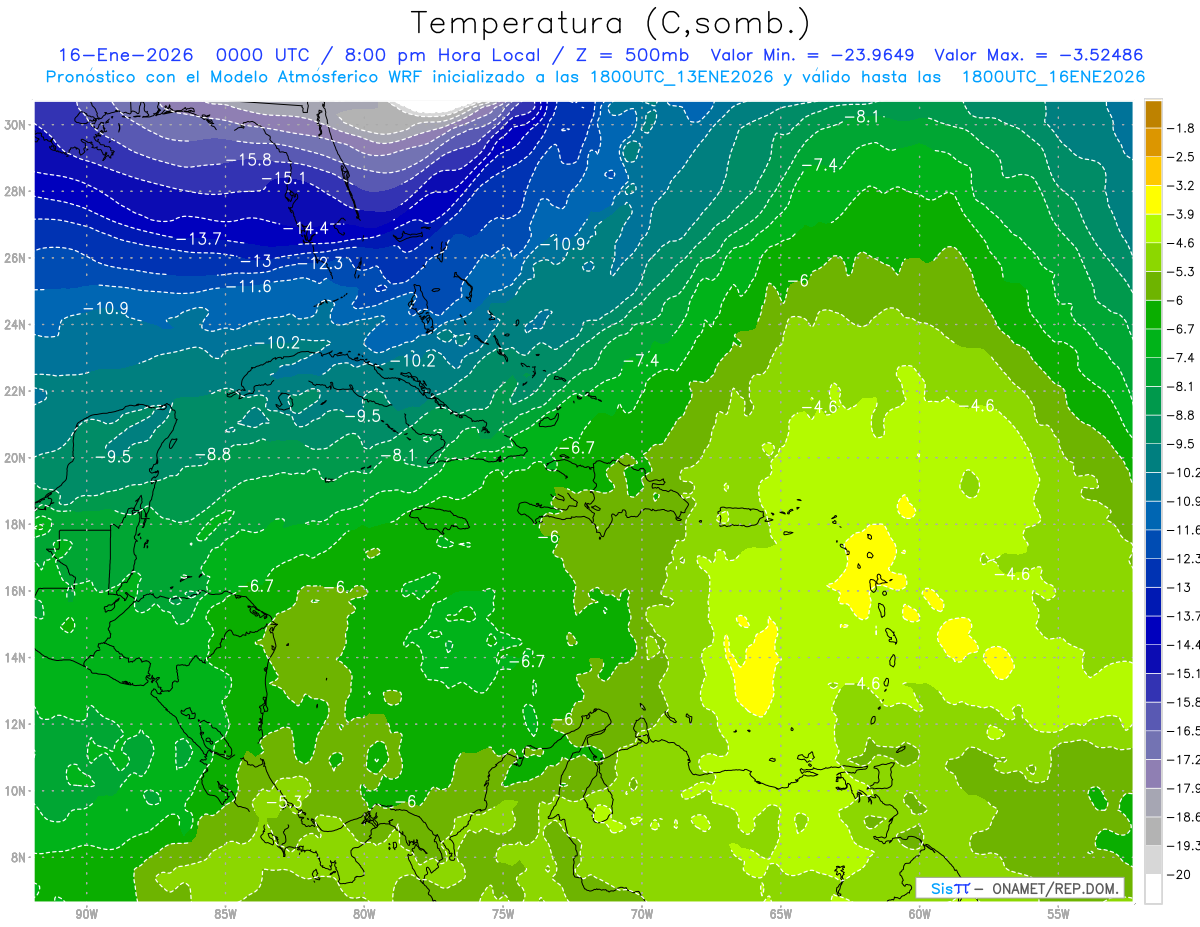Click the Puerto Rico island outline
Image resolution: width=1200 pixels, height=927 pixels.
pyautogui.click(x=739, y=517)
